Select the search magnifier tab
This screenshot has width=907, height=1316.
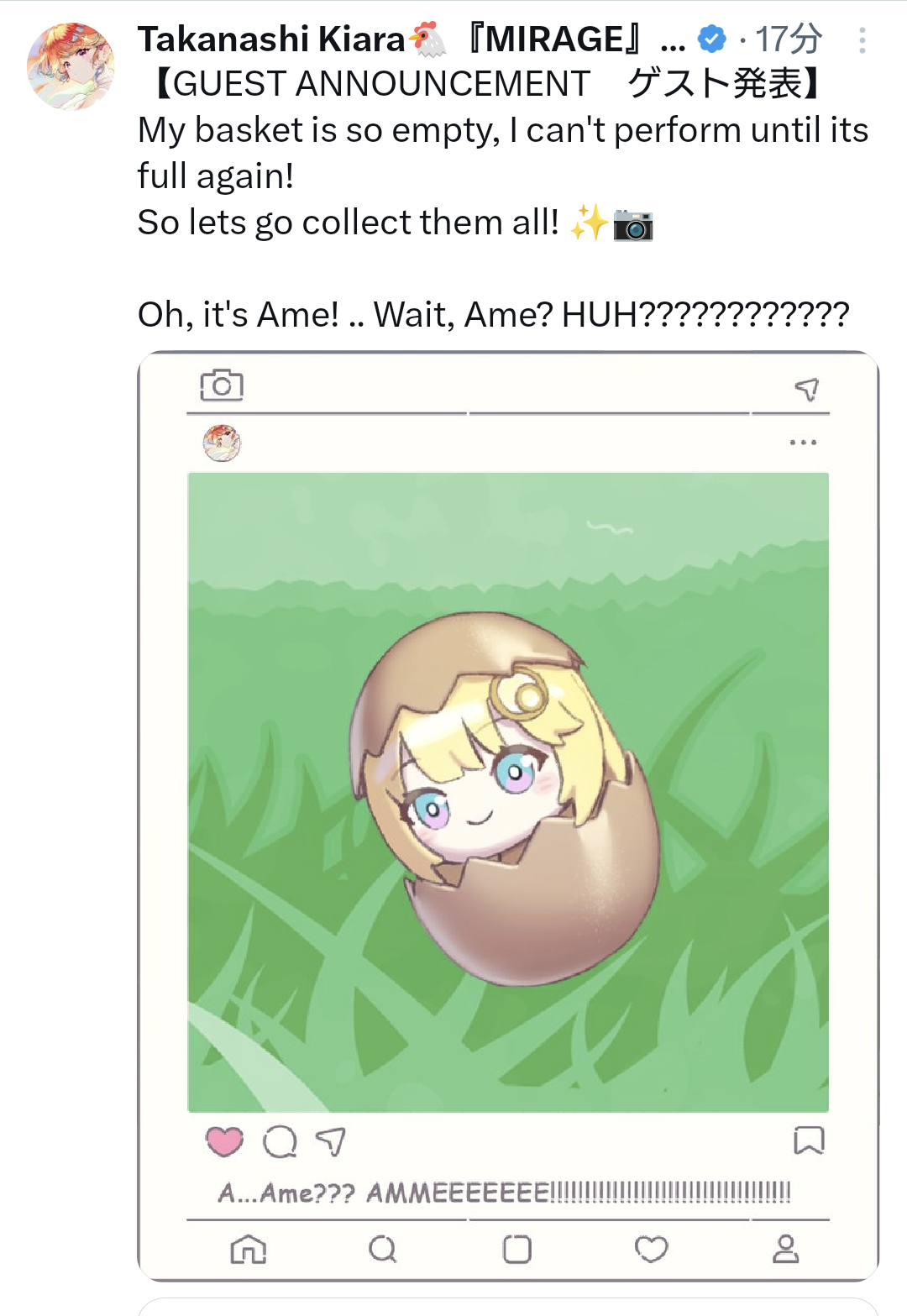(x=382, y=1250)
